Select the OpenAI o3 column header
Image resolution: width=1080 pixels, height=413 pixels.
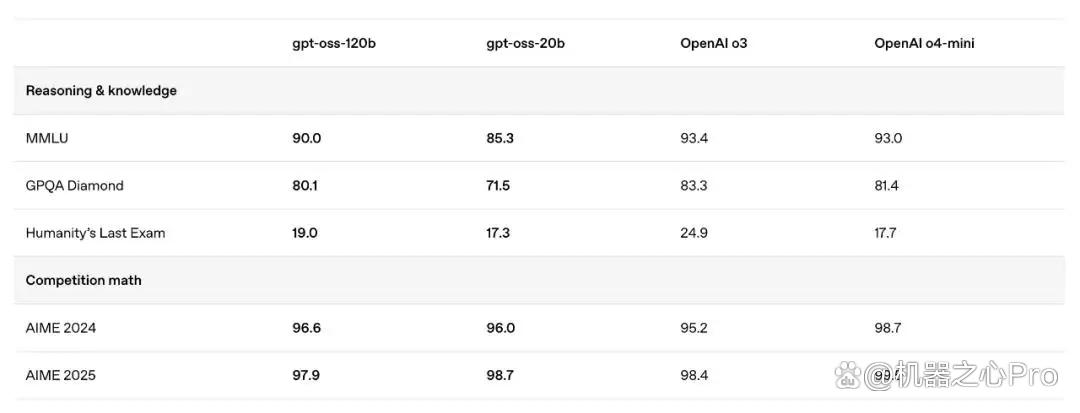coord(714,43)
